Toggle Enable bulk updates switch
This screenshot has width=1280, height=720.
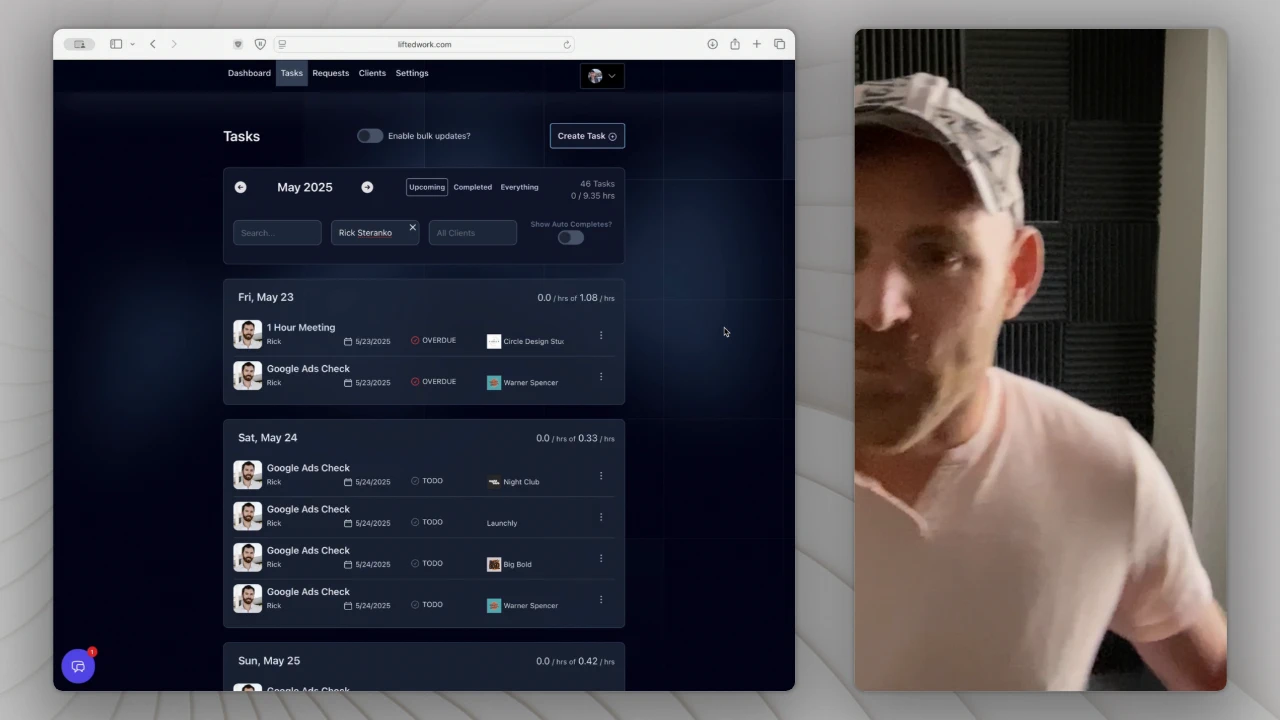(x=370, y=136)
